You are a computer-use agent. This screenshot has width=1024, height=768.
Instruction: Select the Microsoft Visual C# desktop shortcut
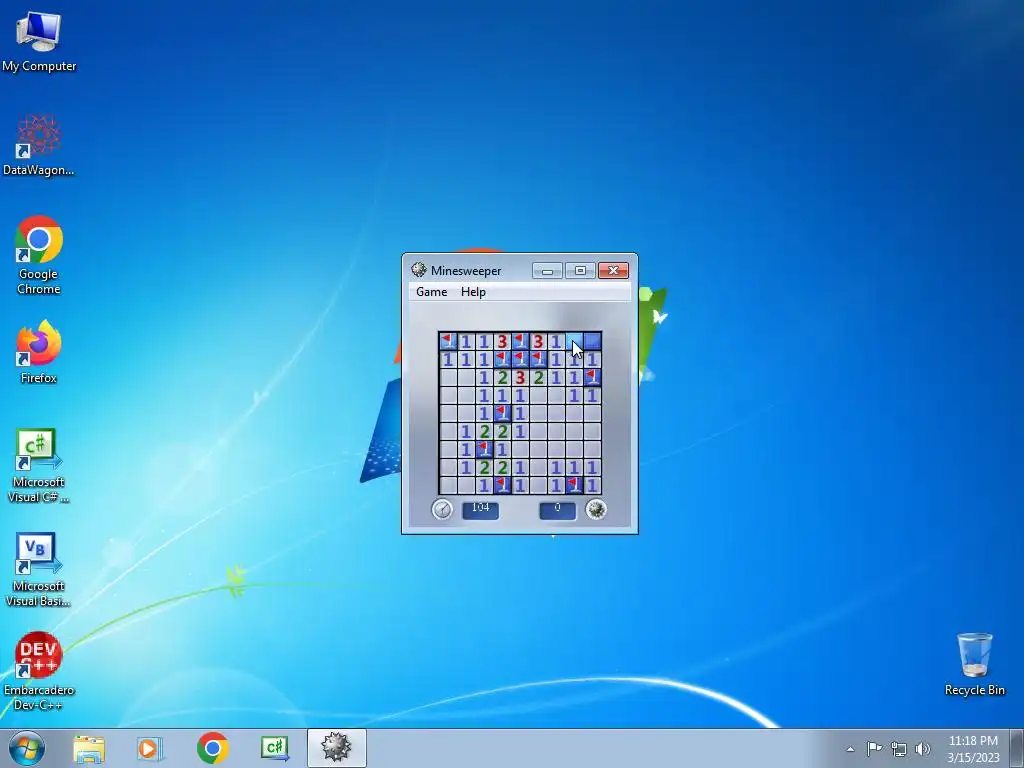(39, 465)
